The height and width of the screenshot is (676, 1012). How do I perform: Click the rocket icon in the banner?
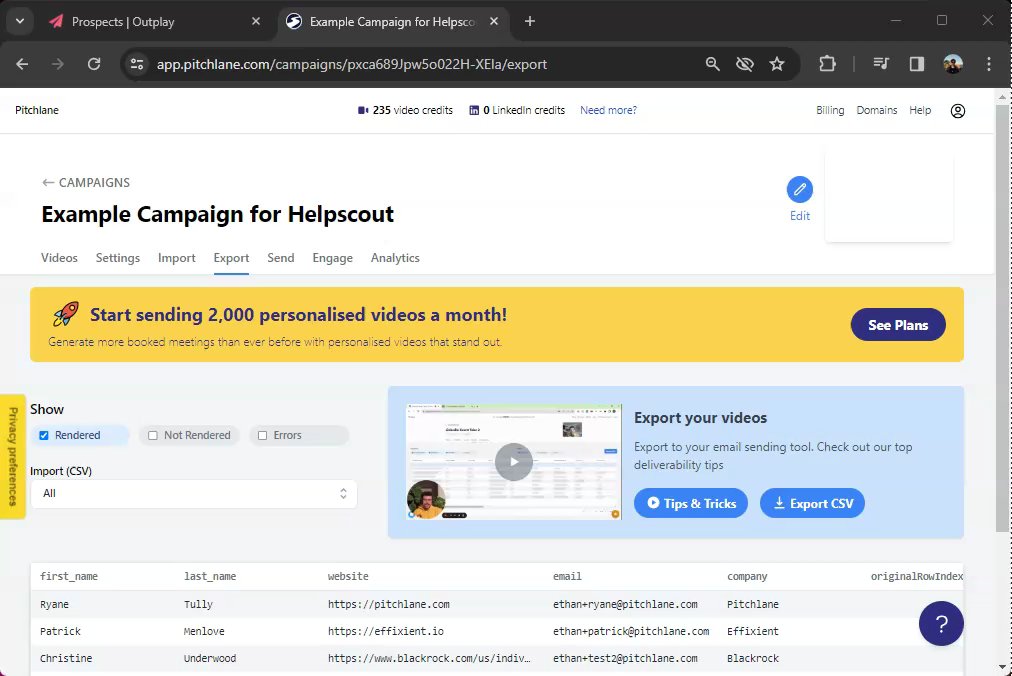(x=66, y=314)
